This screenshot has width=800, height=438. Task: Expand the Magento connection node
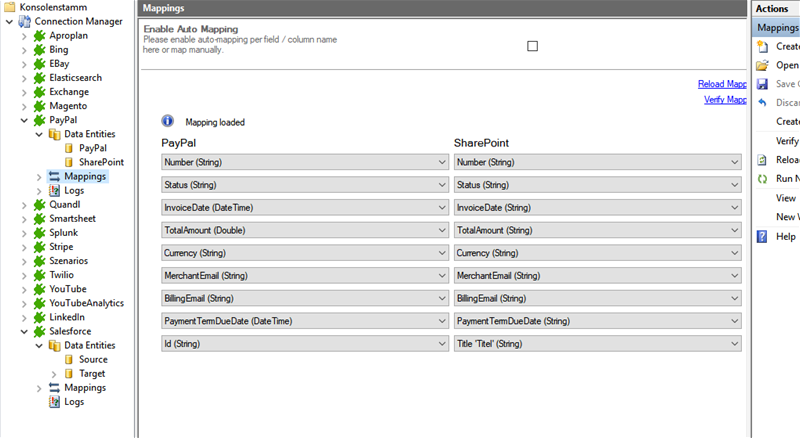tap(25, 106)
